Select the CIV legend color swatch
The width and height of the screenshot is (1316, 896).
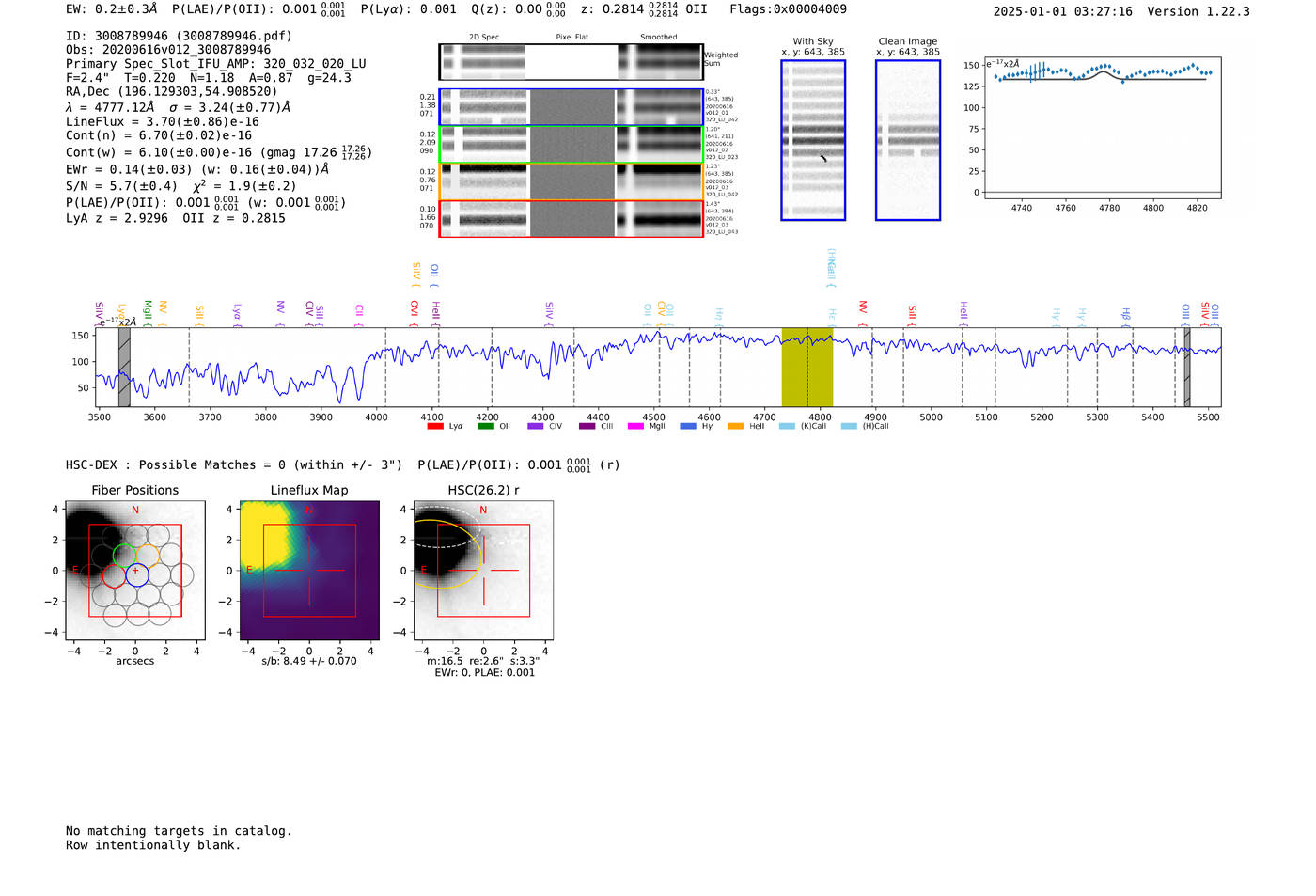[x=536, y=426]
